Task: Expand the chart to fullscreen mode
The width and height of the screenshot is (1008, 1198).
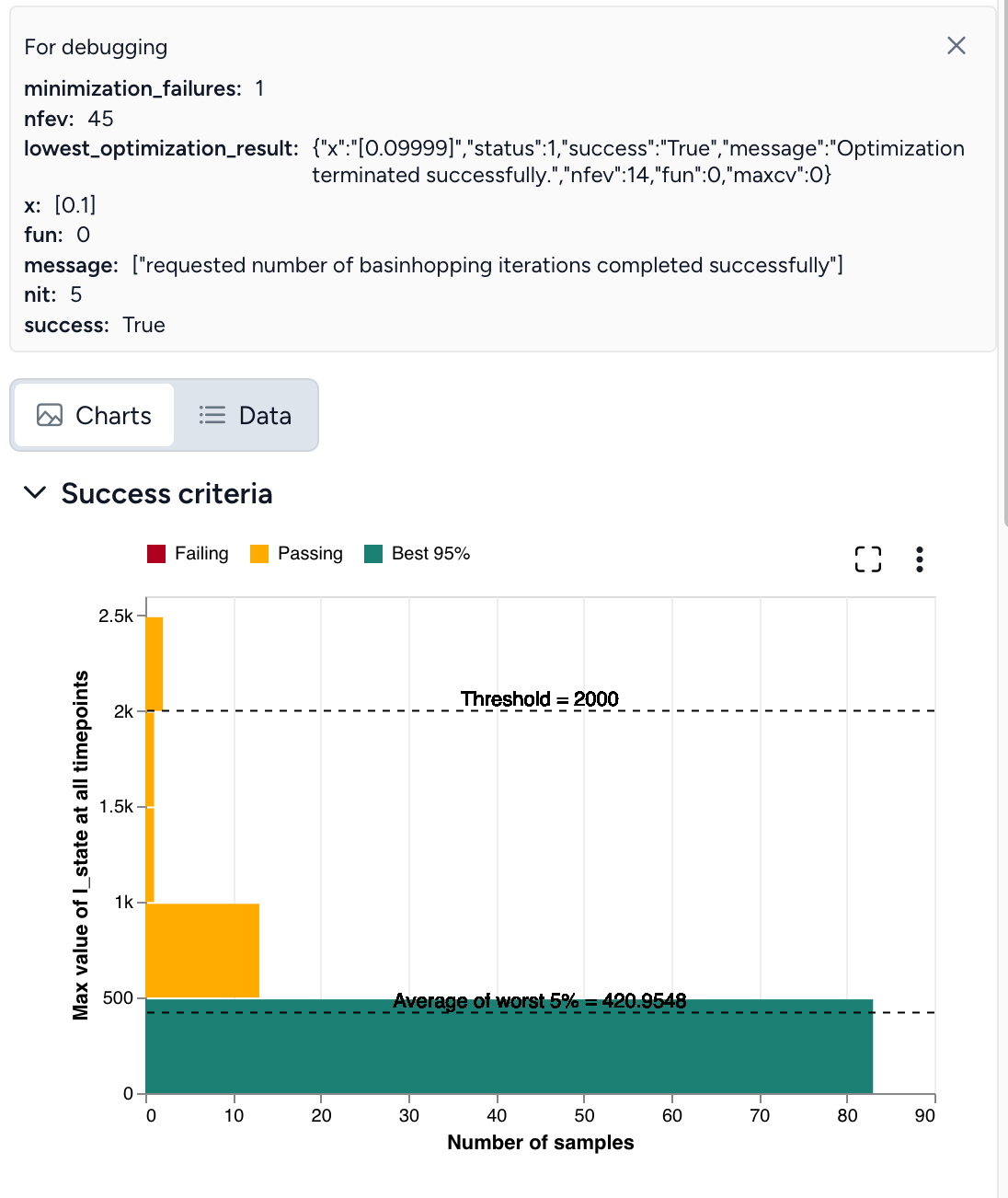Action: [x=867, y=559]
